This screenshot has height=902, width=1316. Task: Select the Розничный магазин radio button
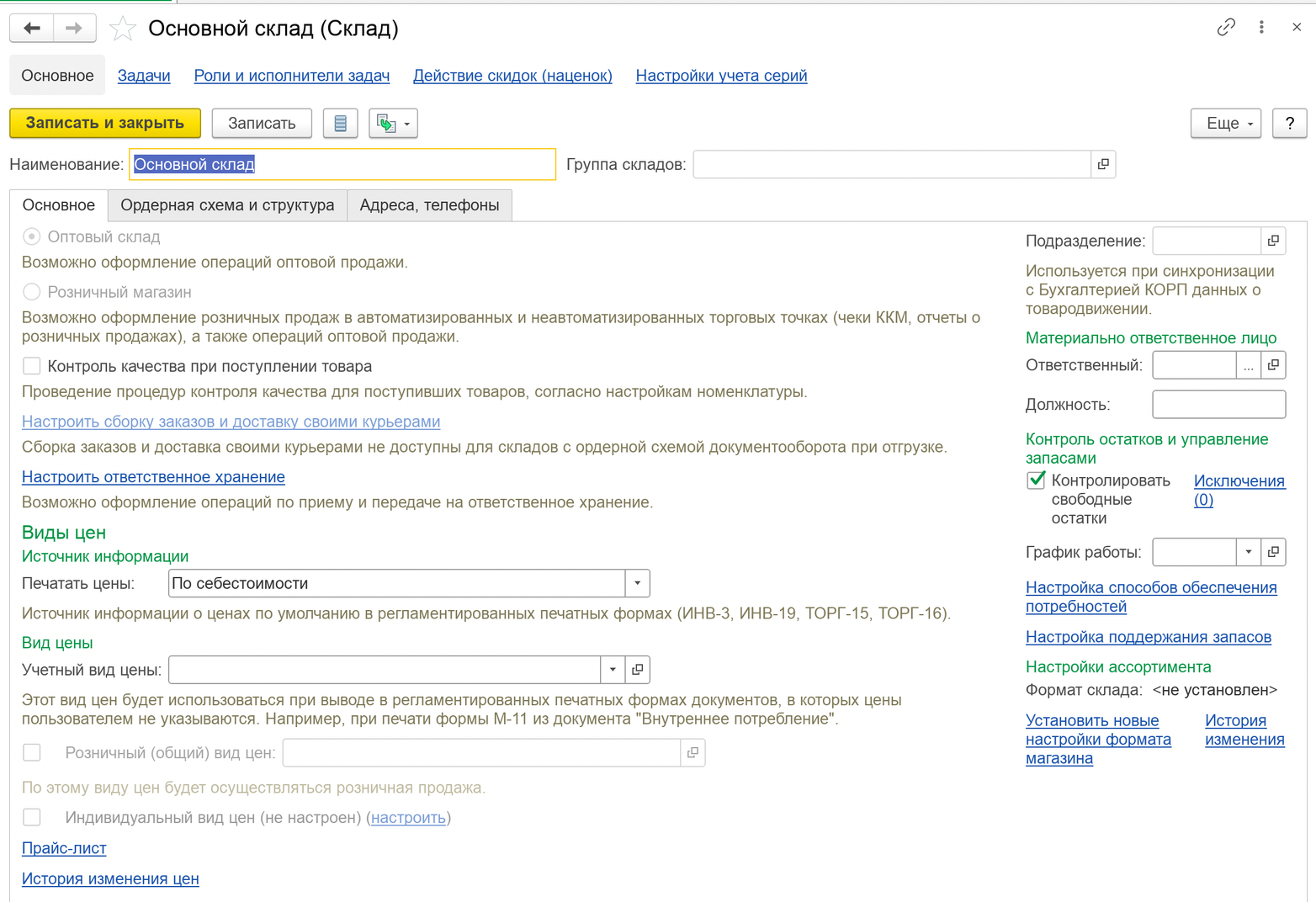[x=32, y=292]
